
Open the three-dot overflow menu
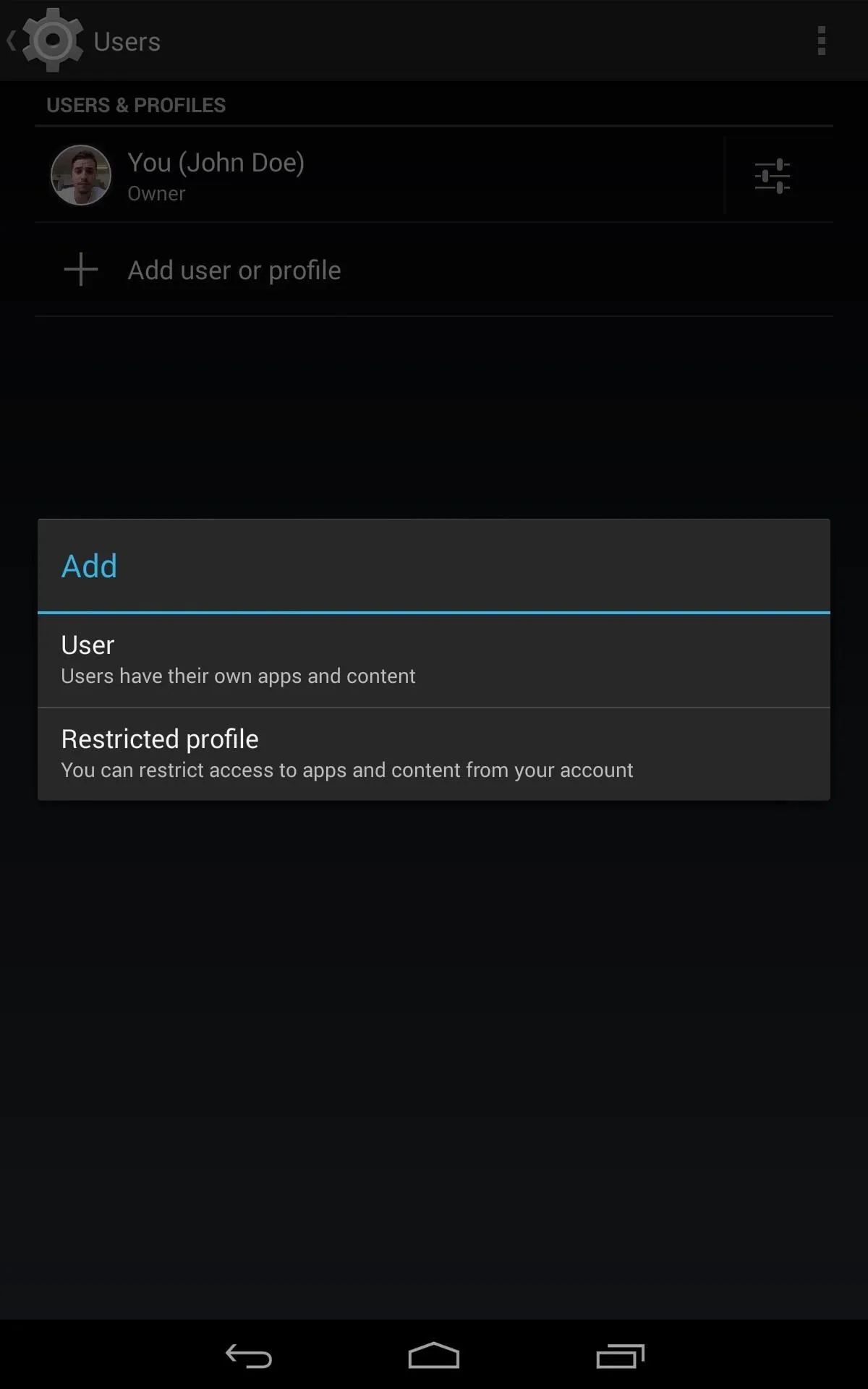[821, 41]
